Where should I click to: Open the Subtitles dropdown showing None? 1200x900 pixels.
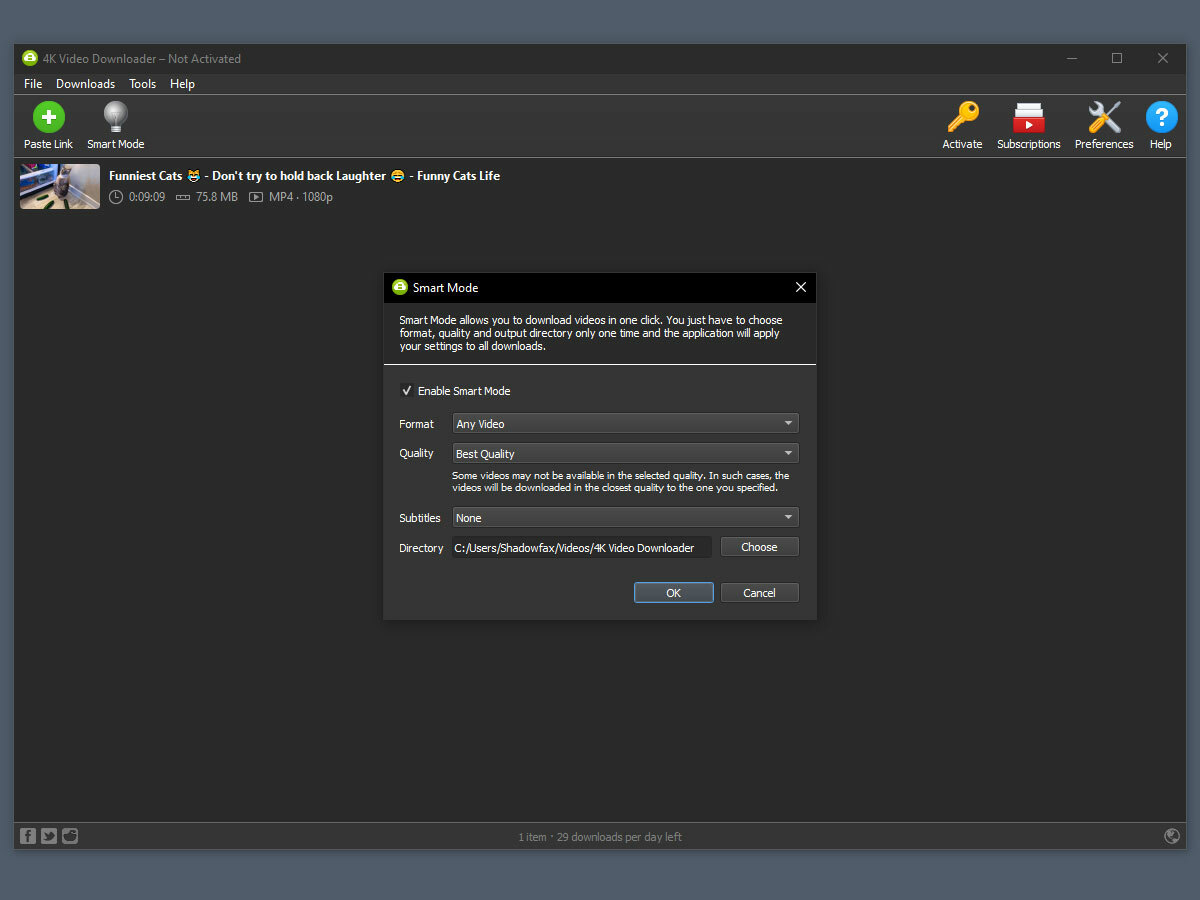coord(626,517)
